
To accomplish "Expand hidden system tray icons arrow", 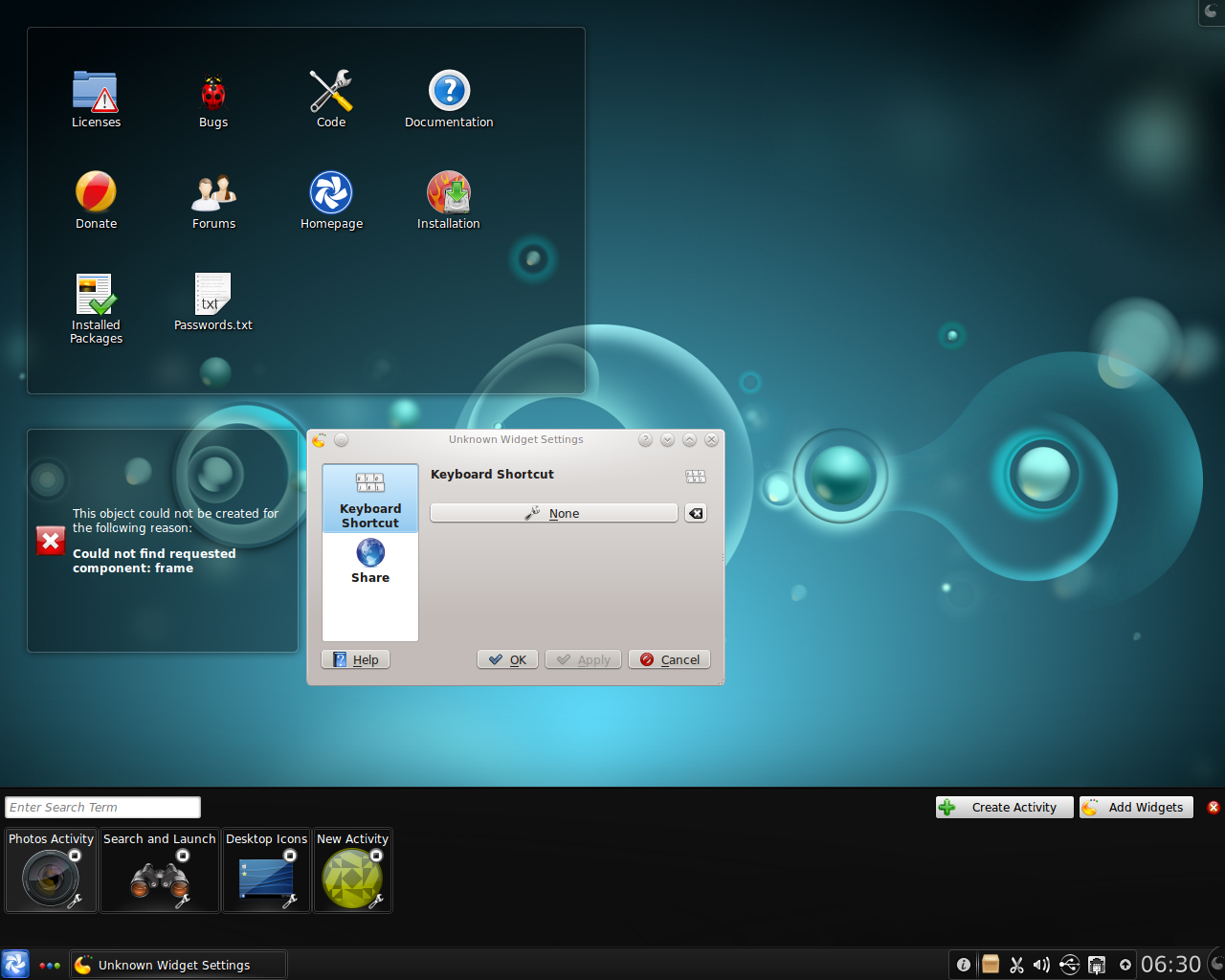I will [x=1125, y=965].
